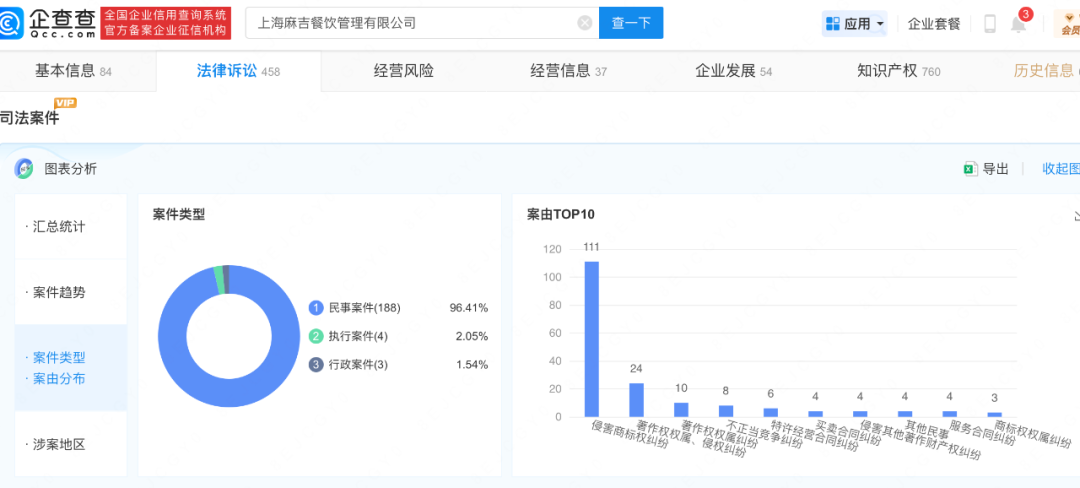Expand the 案由TOP10 chart
The height and width of the screenshot is (488, 1080).
click(1076, 215)
